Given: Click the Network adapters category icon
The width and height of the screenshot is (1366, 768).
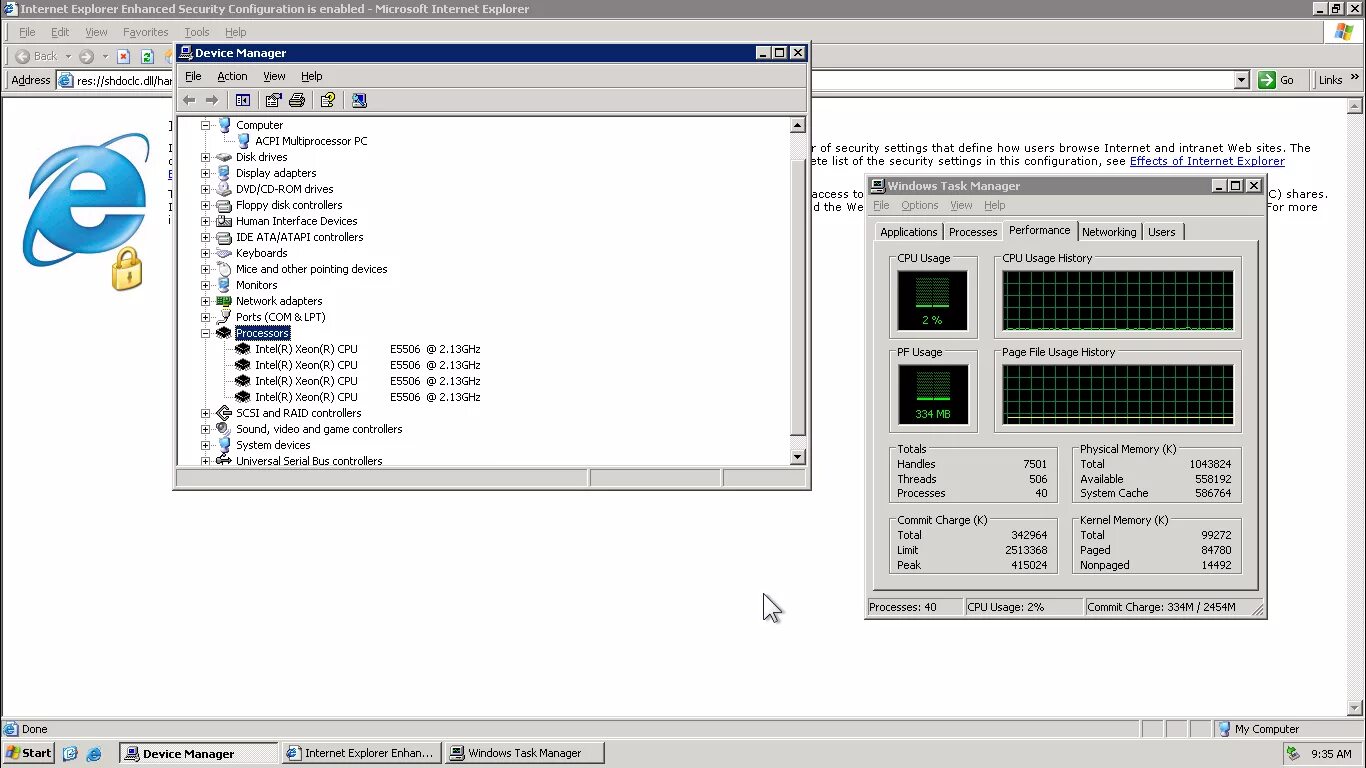Looking at the screenshot, I should (224, 301).
